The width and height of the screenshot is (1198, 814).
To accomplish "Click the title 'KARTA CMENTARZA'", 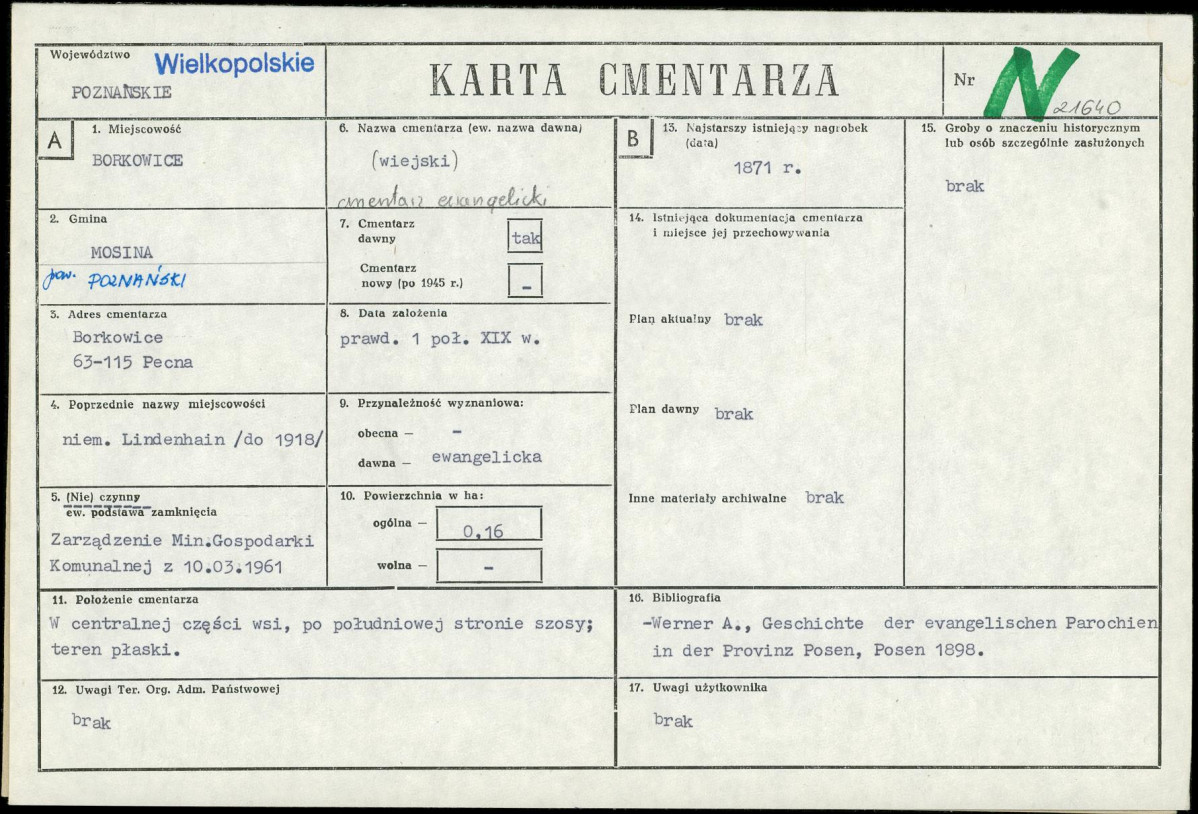I will click(634, 81).
